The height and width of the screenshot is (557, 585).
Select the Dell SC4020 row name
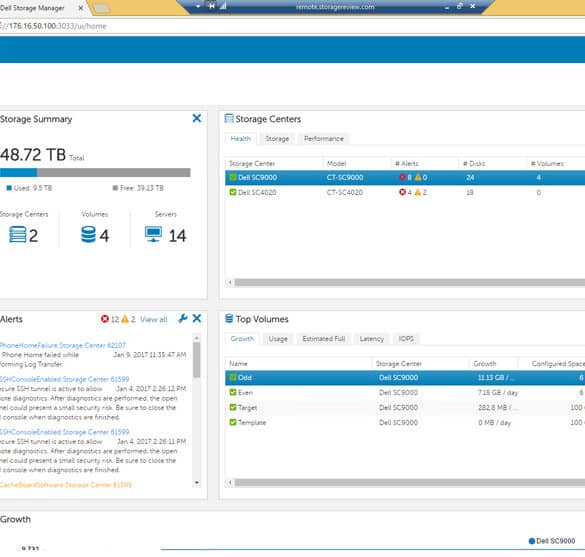[x=257, y=192]
